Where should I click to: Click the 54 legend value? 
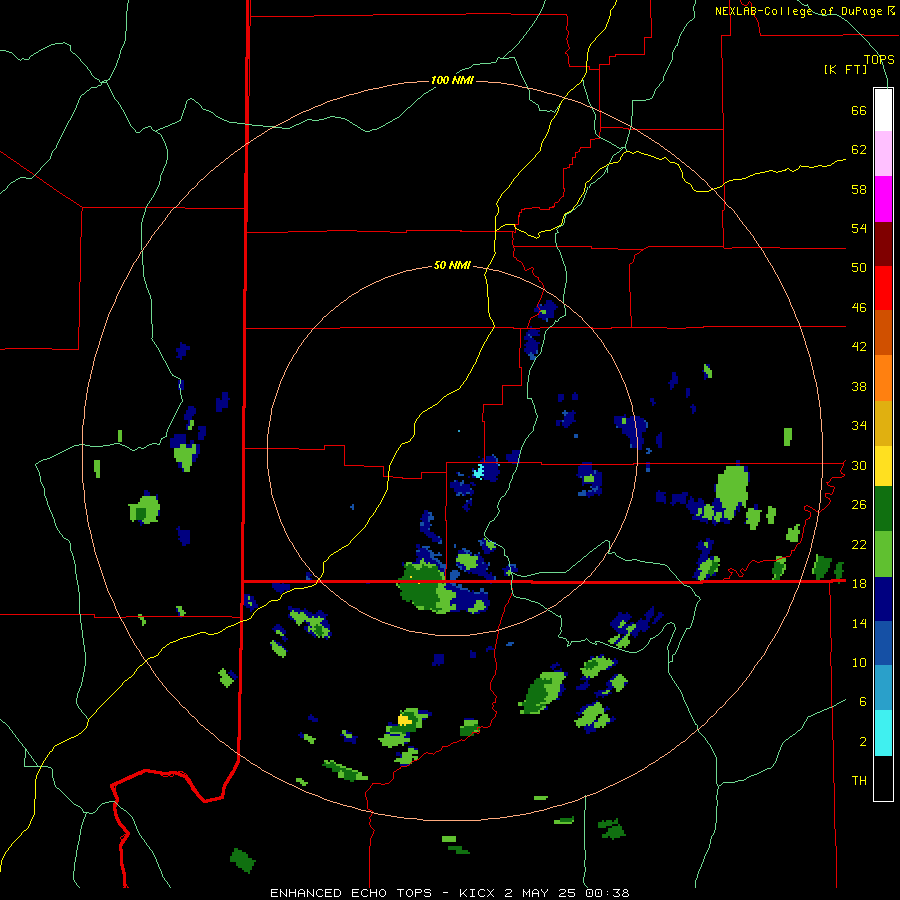click(x=859, y=228)
